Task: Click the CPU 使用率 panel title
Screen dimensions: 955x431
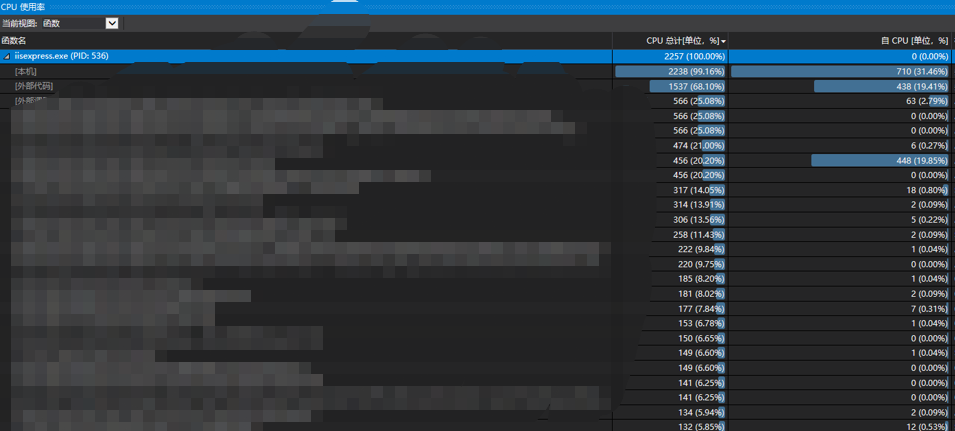Action: [22, 7]
